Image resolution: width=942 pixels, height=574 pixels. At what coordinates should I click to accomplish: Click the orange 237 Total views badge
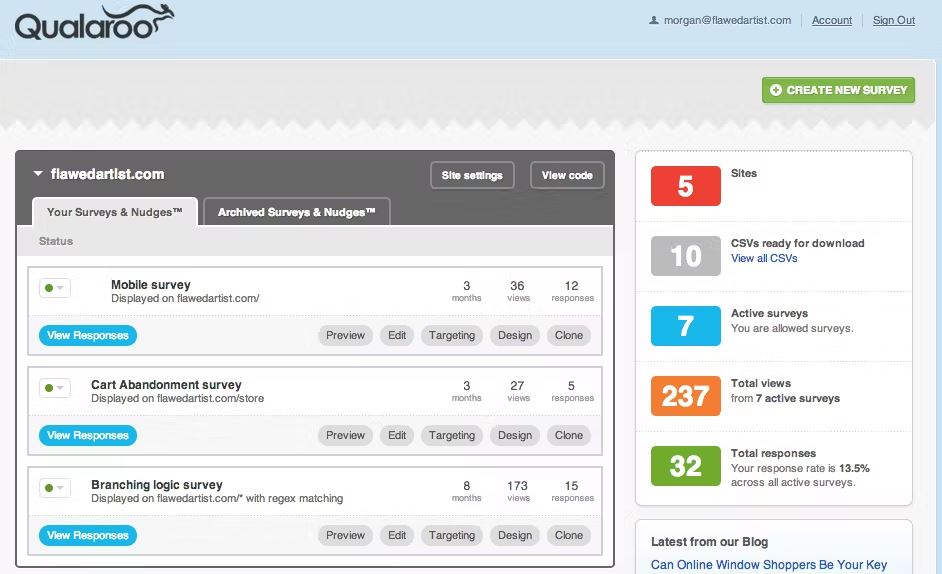pos(685,396)
